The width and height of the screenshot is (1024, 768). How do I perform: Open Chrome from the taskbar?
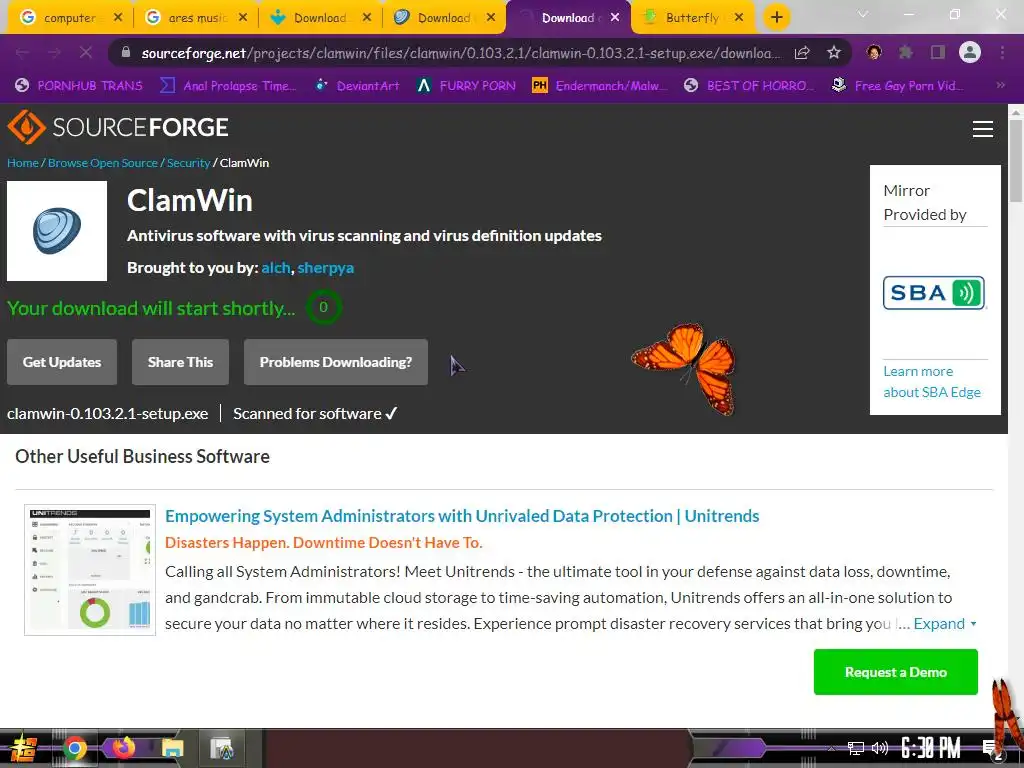(74, 748)
